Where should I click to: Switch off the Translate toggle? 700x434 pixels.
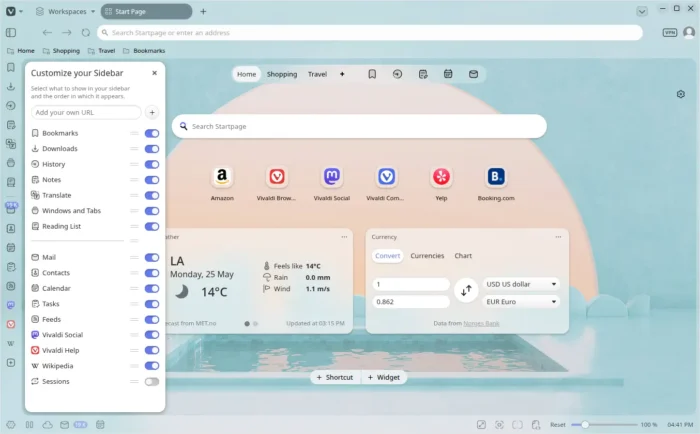click(152, 195)
